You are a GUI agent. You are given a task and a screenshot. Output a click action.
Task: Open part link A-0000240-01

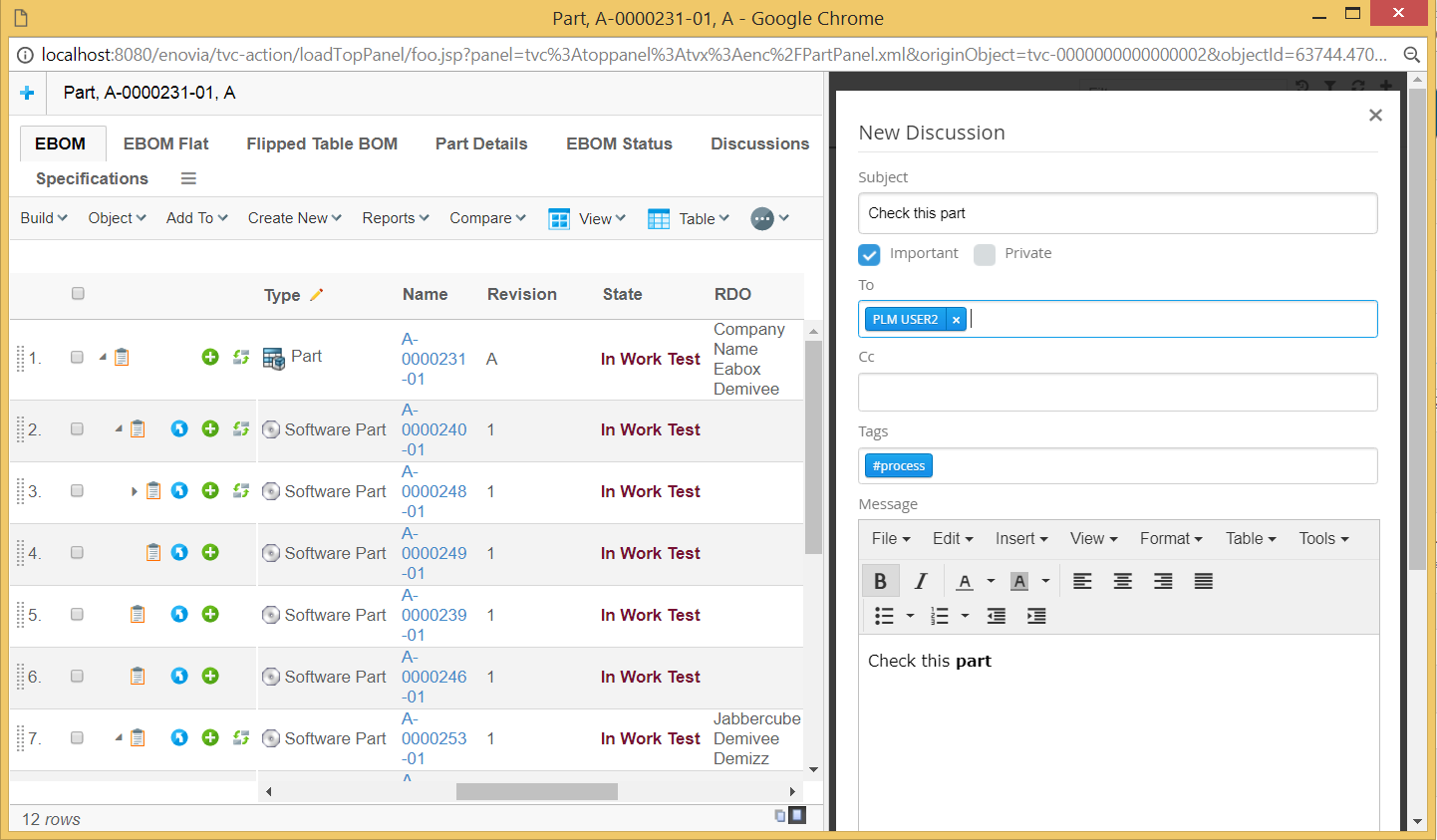[433, 428]
